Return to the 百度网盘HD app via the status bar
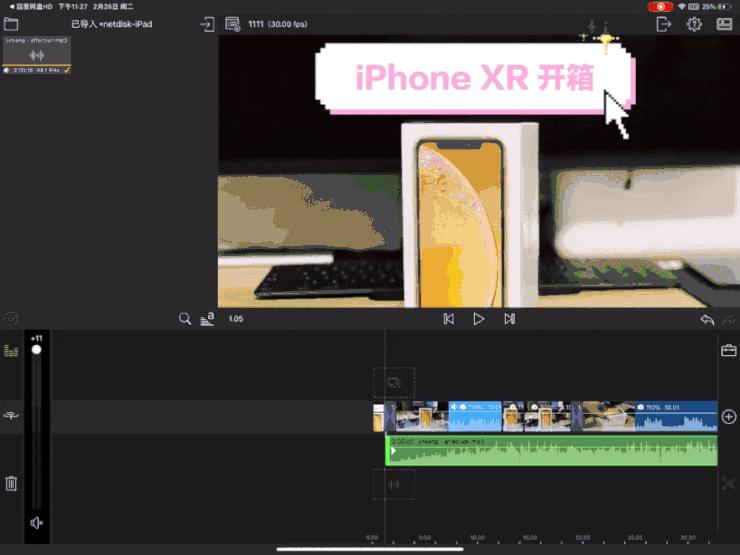The image size is (740, 555). pos(31,7)
